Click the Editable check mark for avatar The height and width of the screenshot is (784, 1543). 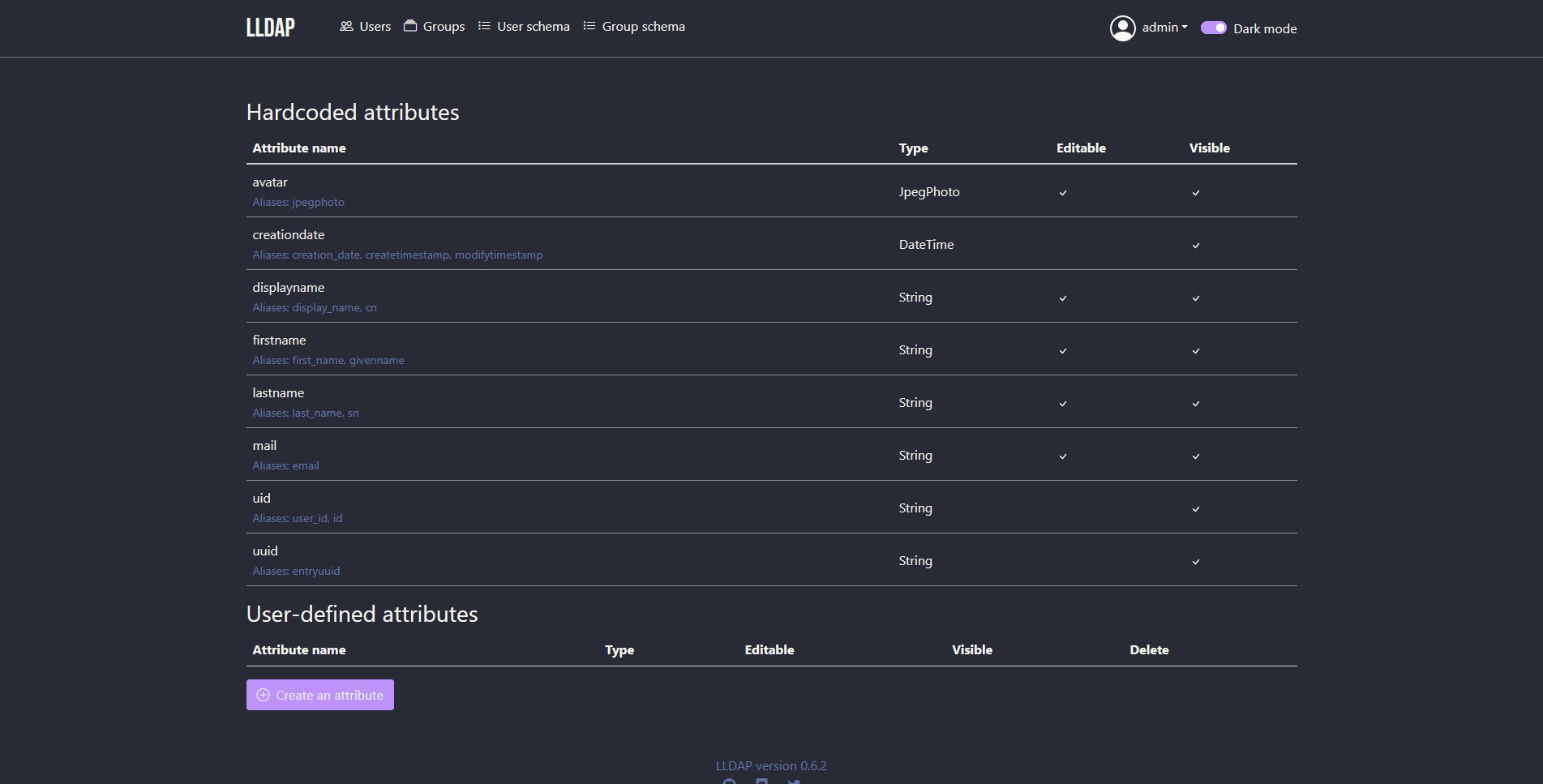[x=1063, y=193]
